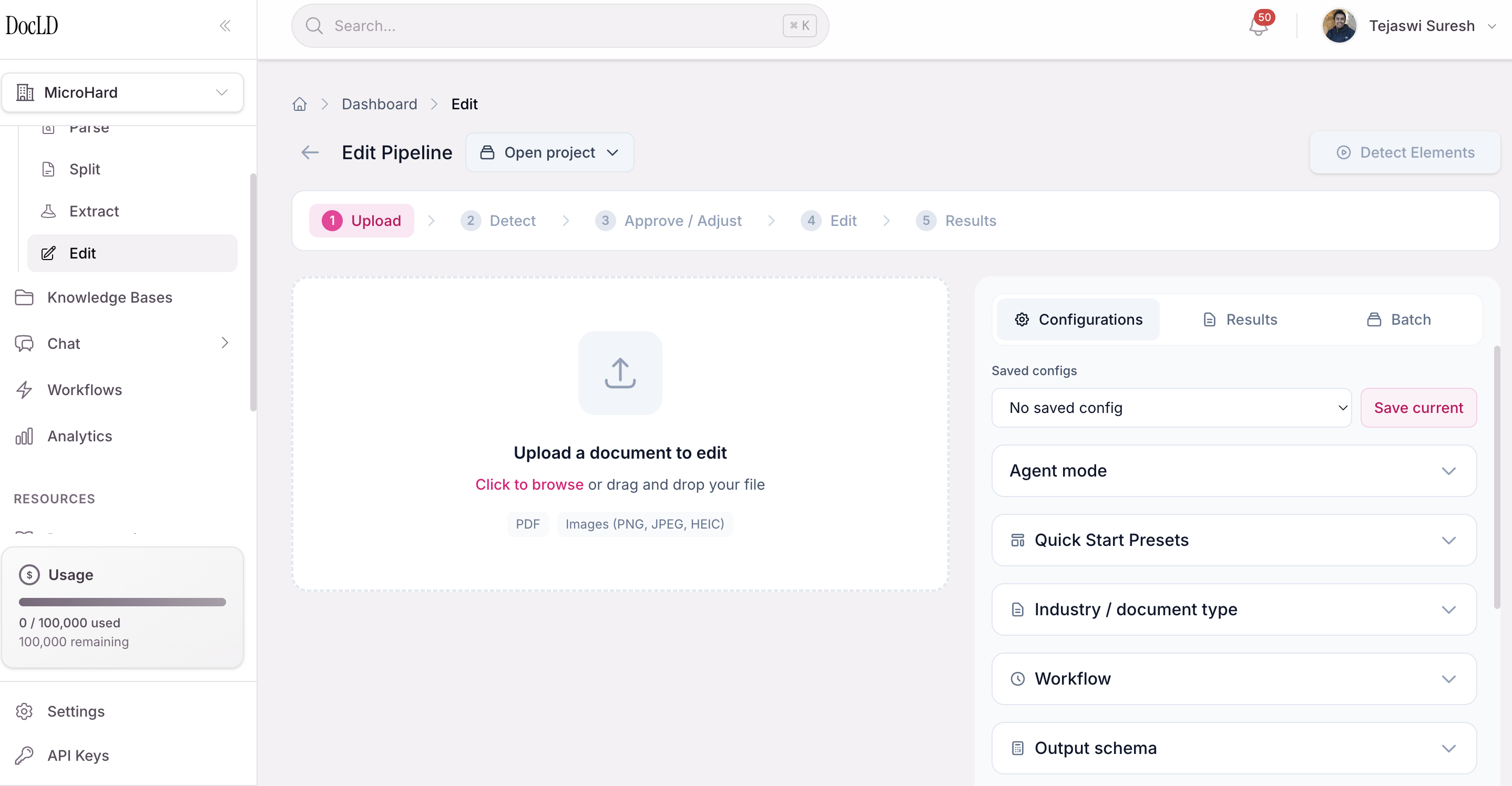1512x786 pixels.
Task: Open API Keys page
Action: click(78, 755)
